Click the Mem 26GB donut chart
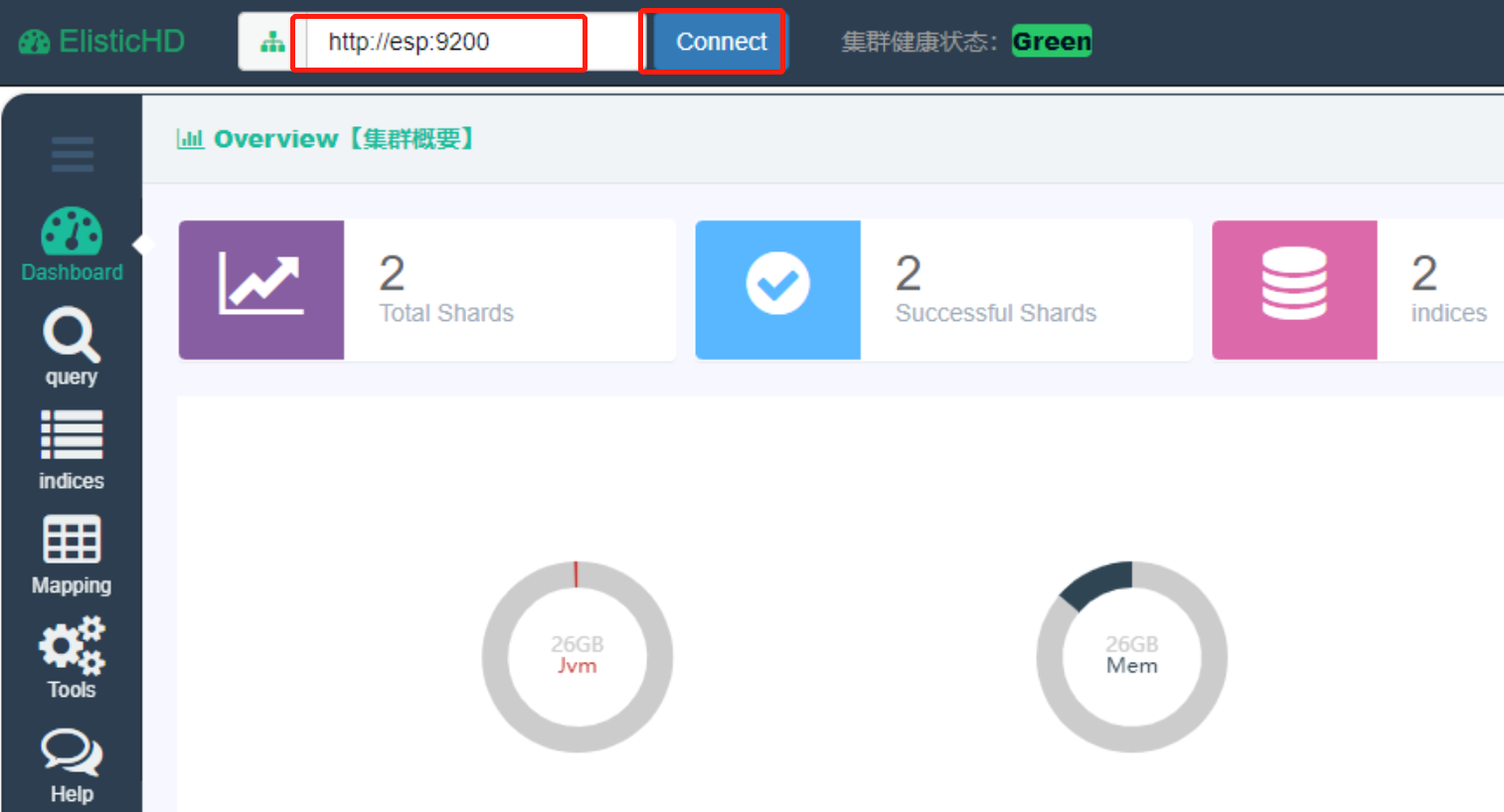The height and width of the screenshot is (812, 1504). click(x=1131, y=656)
